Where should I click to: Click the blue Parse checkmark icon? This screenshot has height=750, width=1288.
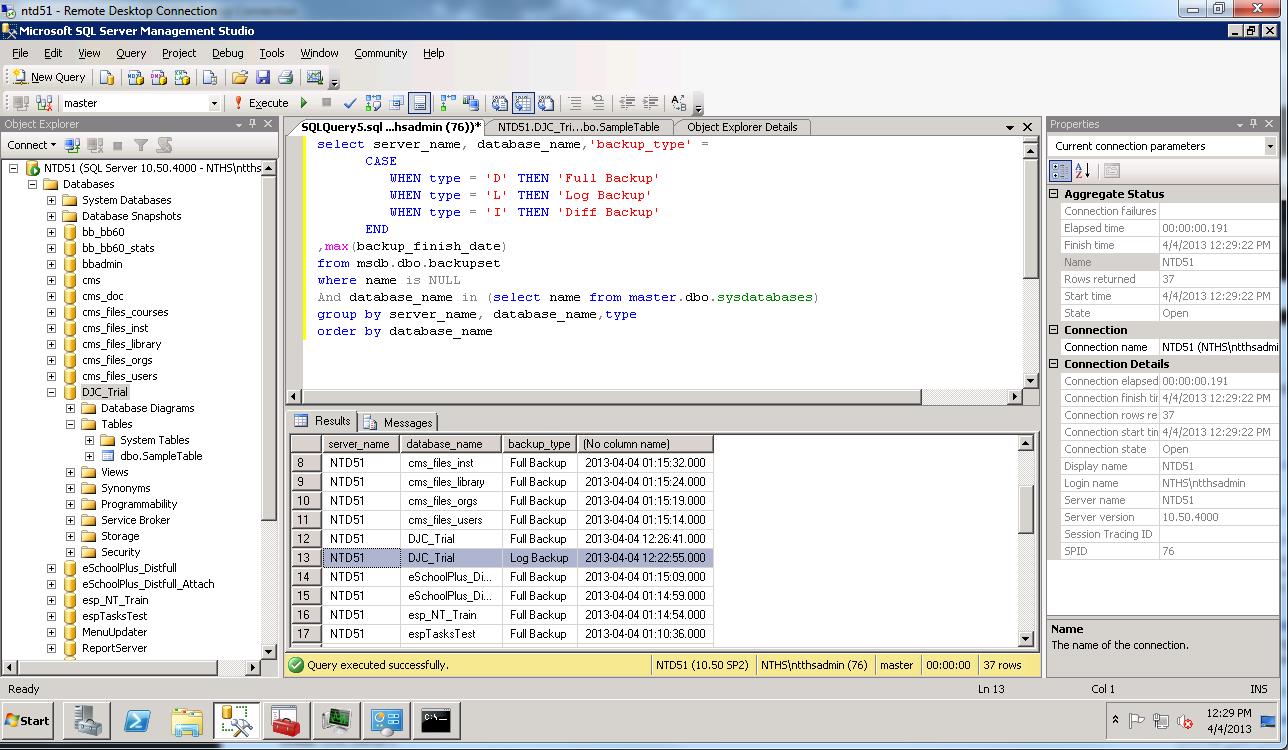point(349,103)
